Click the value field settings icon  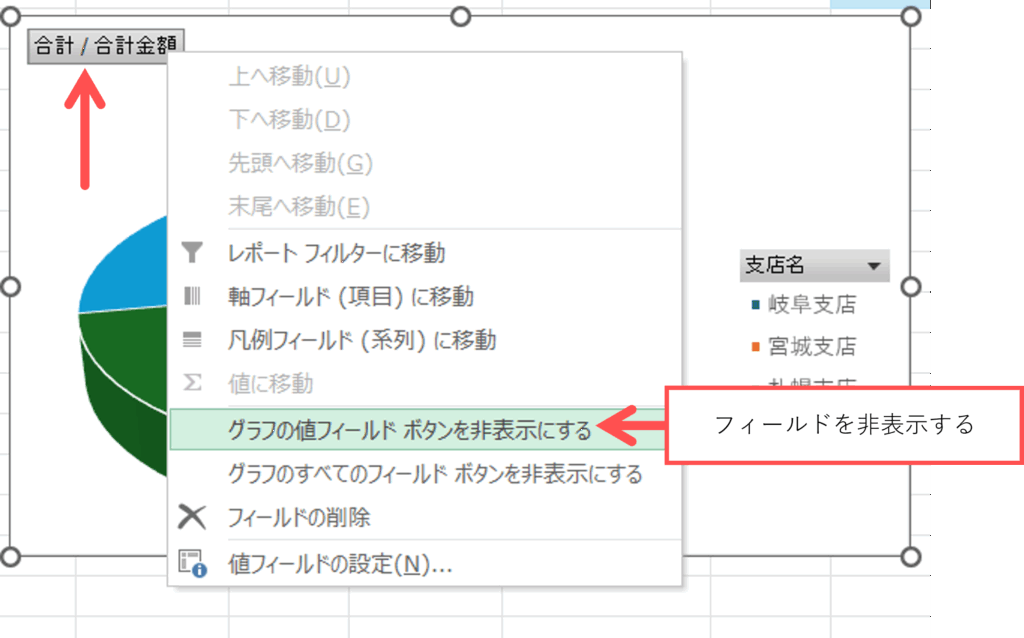192,564
